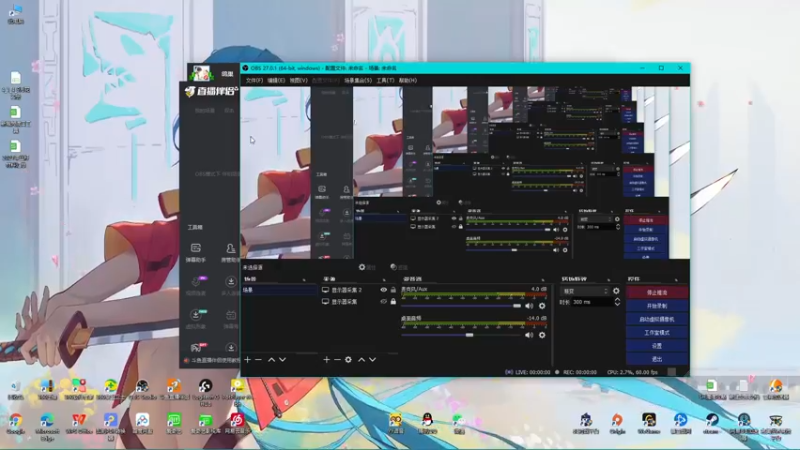Screen dimensions: 800x450
Task: Remove the selected scene with the minus icon
Action: [x=258, y=360]
